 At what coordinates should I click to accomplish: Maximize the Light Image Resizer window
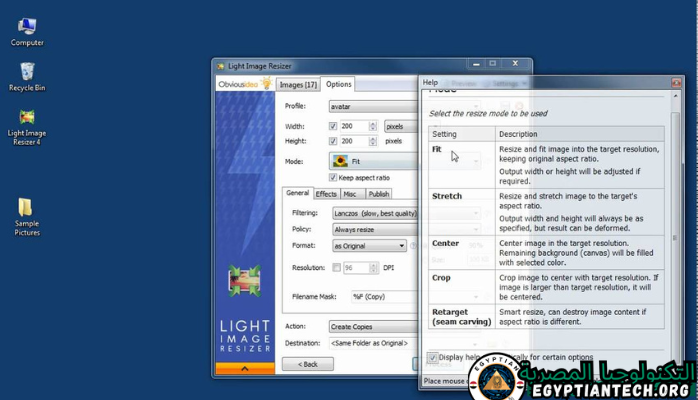tap(493, 64)
